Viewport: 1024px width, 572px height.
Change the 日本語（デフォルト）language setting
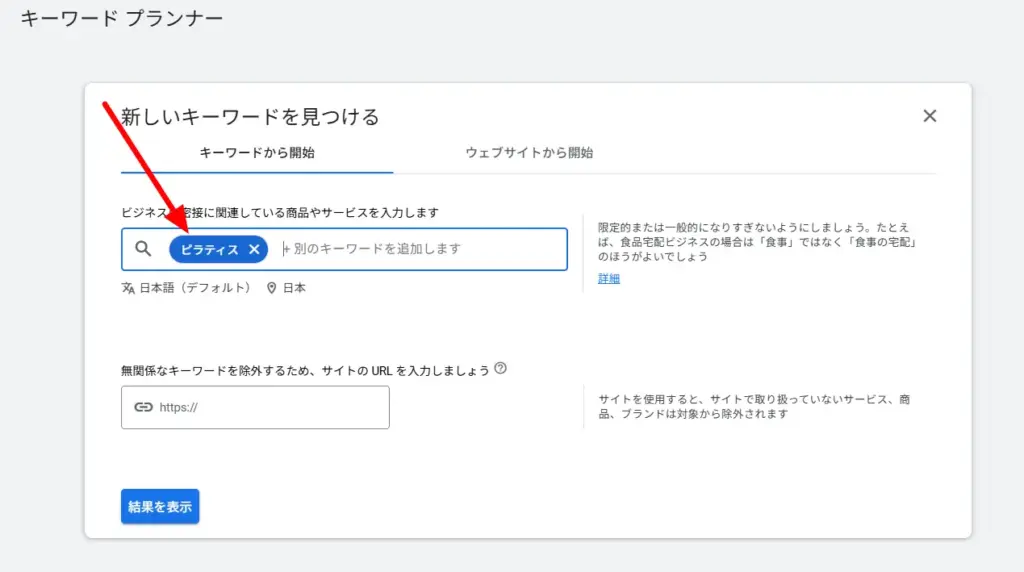click(194, 288)
